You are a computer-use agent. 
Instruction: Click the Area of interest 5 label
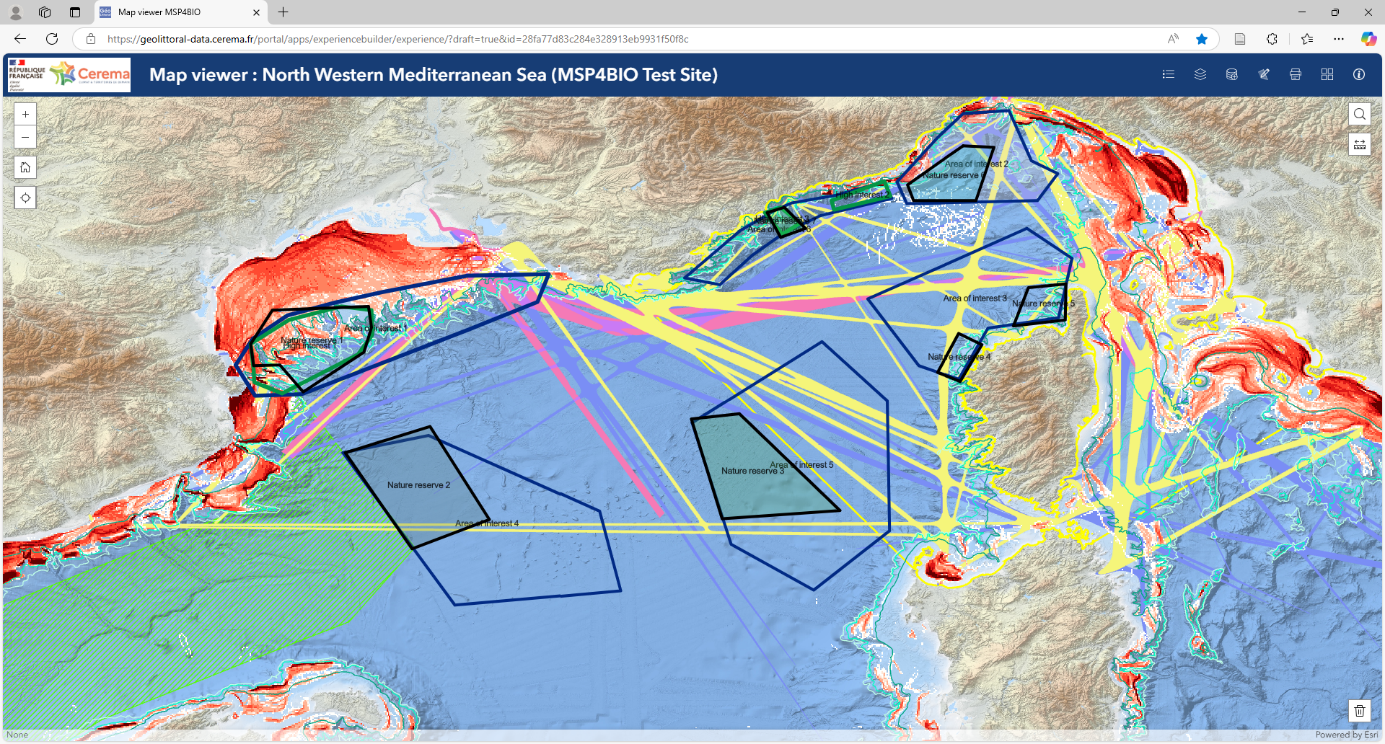click(801, 465)
